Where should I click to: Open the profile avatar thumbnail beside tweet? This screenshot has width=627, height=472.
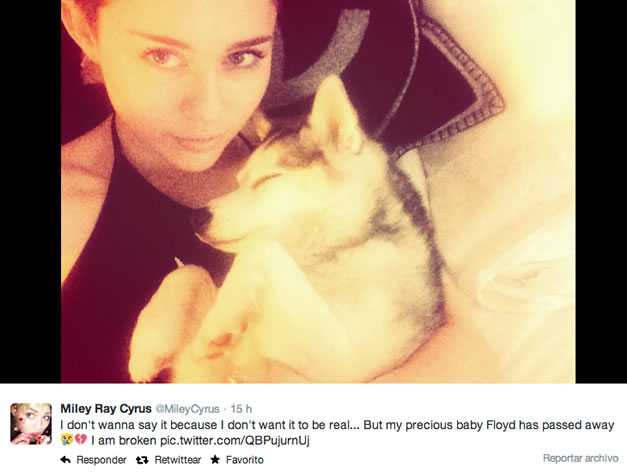pos(31,424)
